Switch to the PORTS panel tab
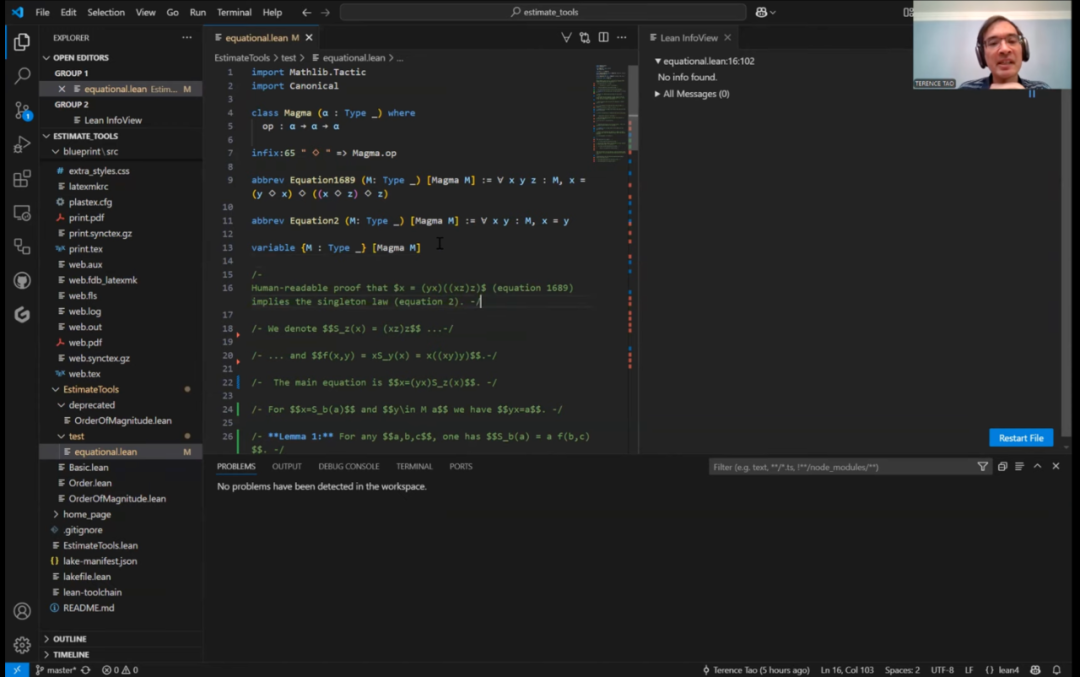This screenshot has height=677, width=1080. click(461, 466)
